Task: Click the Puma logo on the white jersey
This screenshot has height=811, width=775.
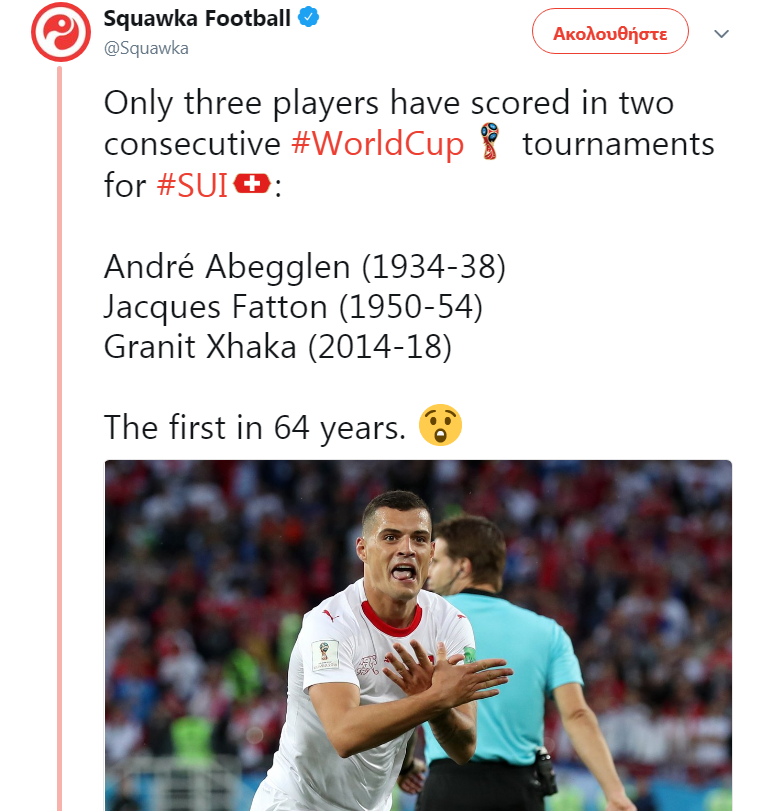Action: [x=330, y=615]
